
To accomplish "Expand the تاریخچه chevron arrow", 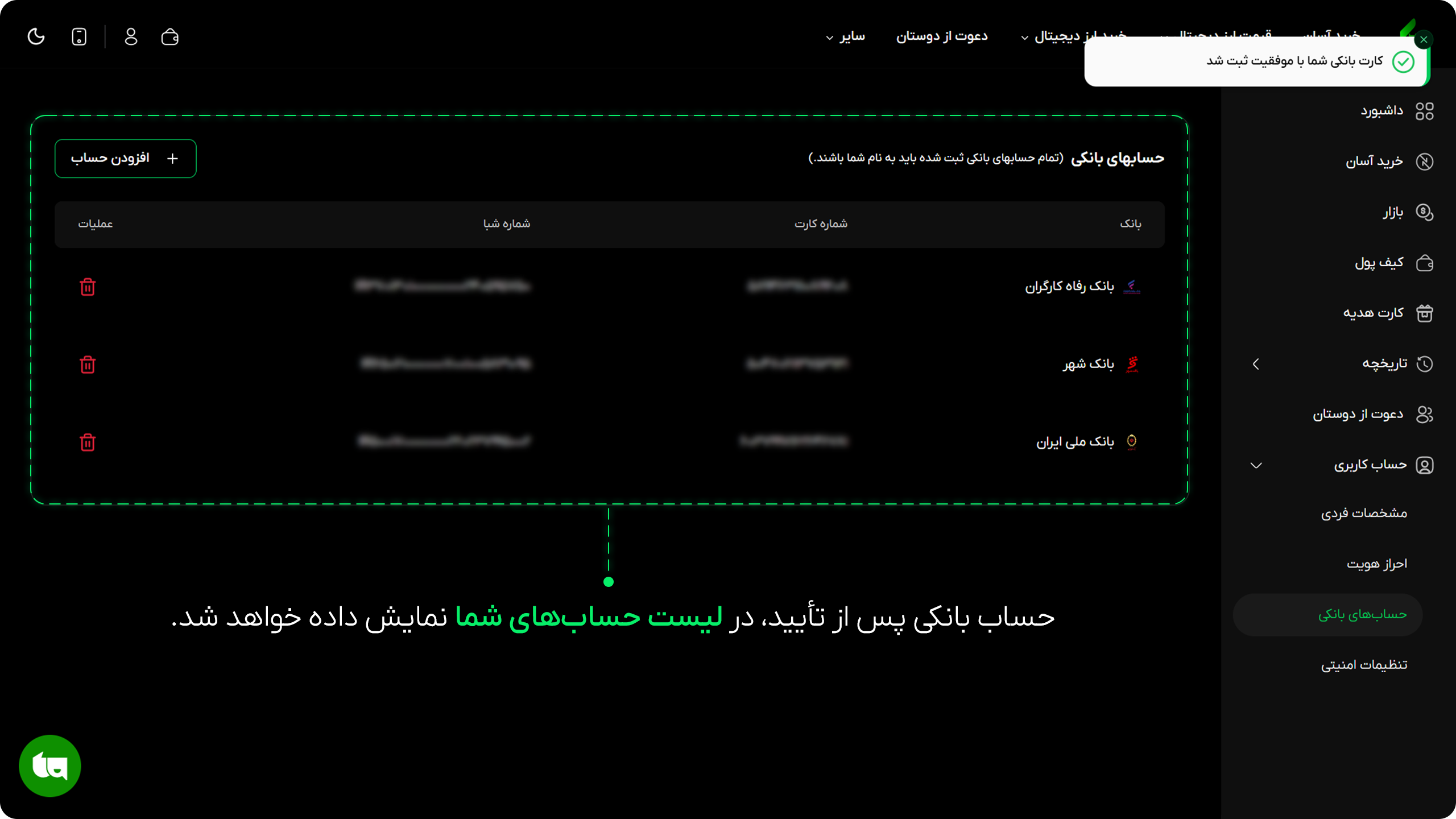I will tap(1256, 364).
